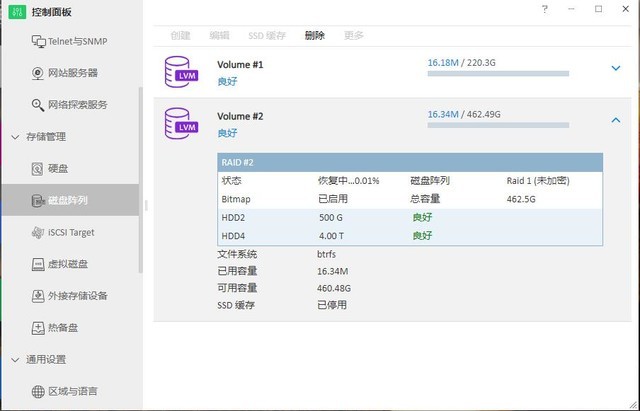Image resolution: width=640 pixels, height=411 pixels.
Task: Click the 虚拟磁盘 icon in sidebar
Action: coord(39,264)
